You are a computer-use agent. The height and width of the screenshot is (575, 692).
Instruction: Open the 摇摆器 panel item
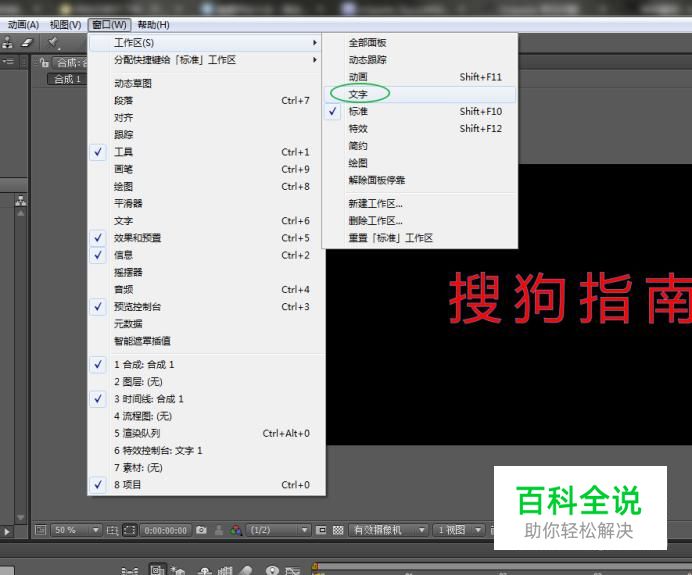(207, 272)
